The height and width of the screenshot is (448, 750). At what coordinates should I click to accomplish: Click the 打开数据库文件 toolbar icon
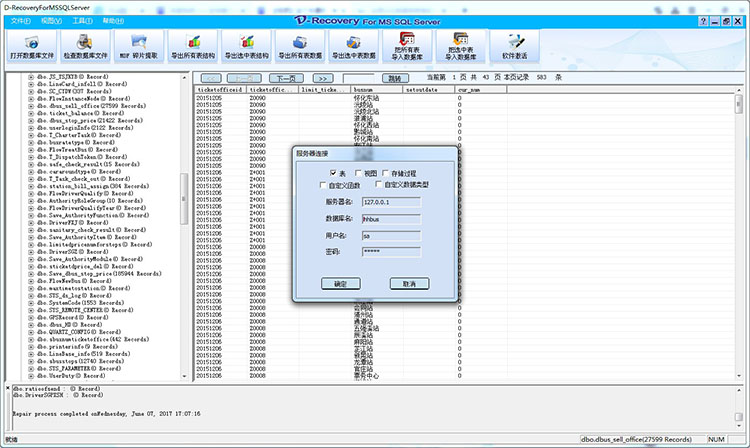click(32, 47)
